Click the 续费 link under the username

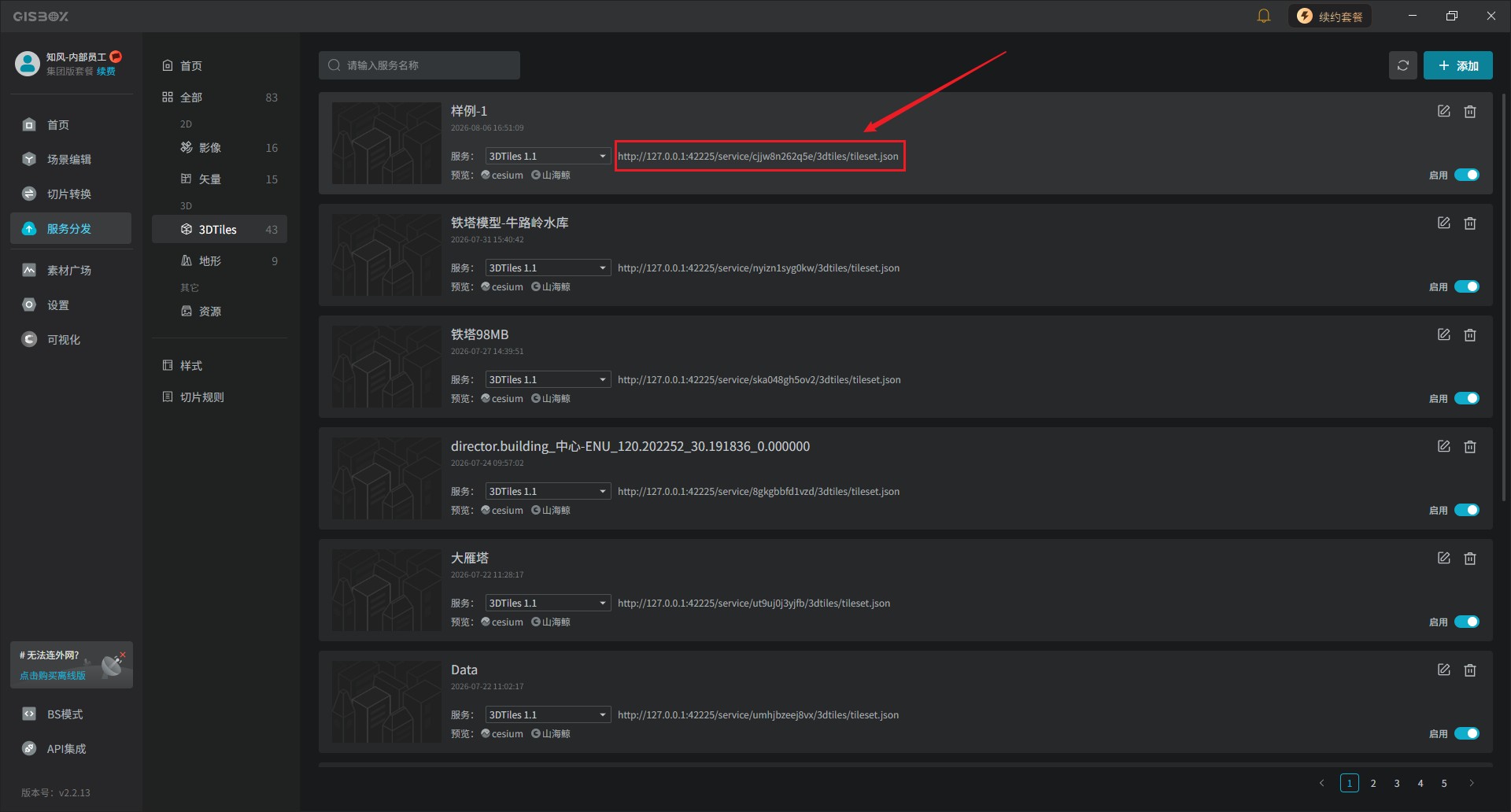pyautogui.click(x=106, y=72)
